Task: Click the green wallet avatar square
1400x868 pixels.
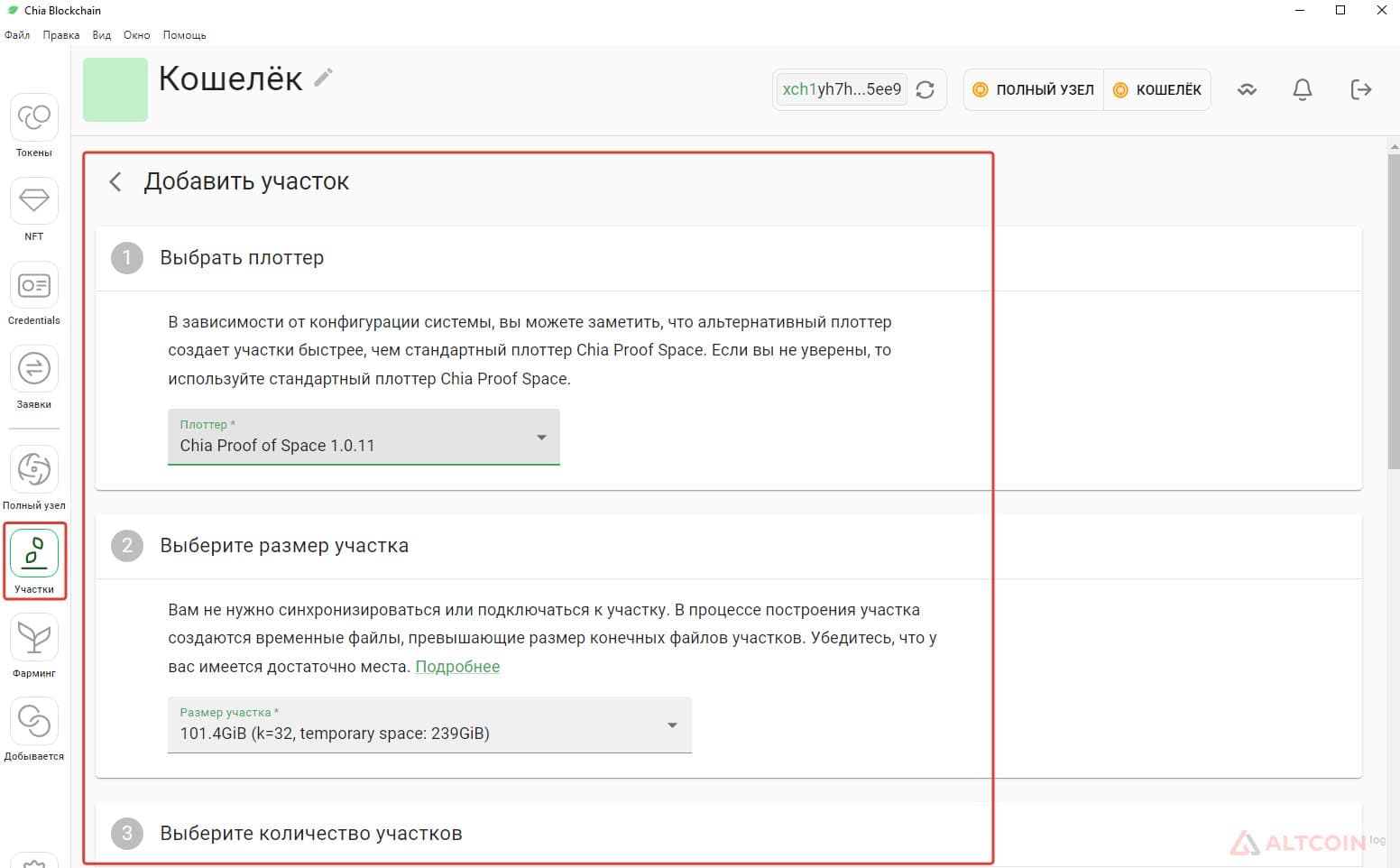Action: coord(115,89)
